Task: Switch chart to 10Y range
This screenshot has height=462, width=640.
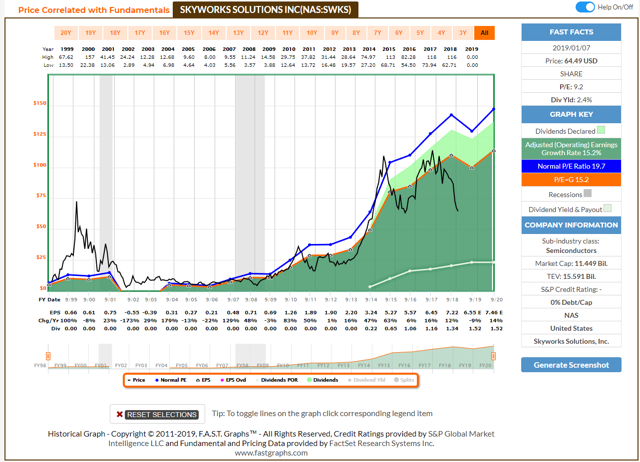Action: (312, 33)
